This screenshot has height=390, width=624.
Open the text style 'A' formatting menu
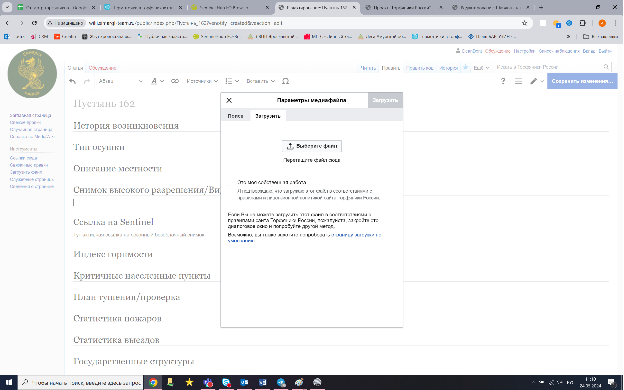click(157, 81)
